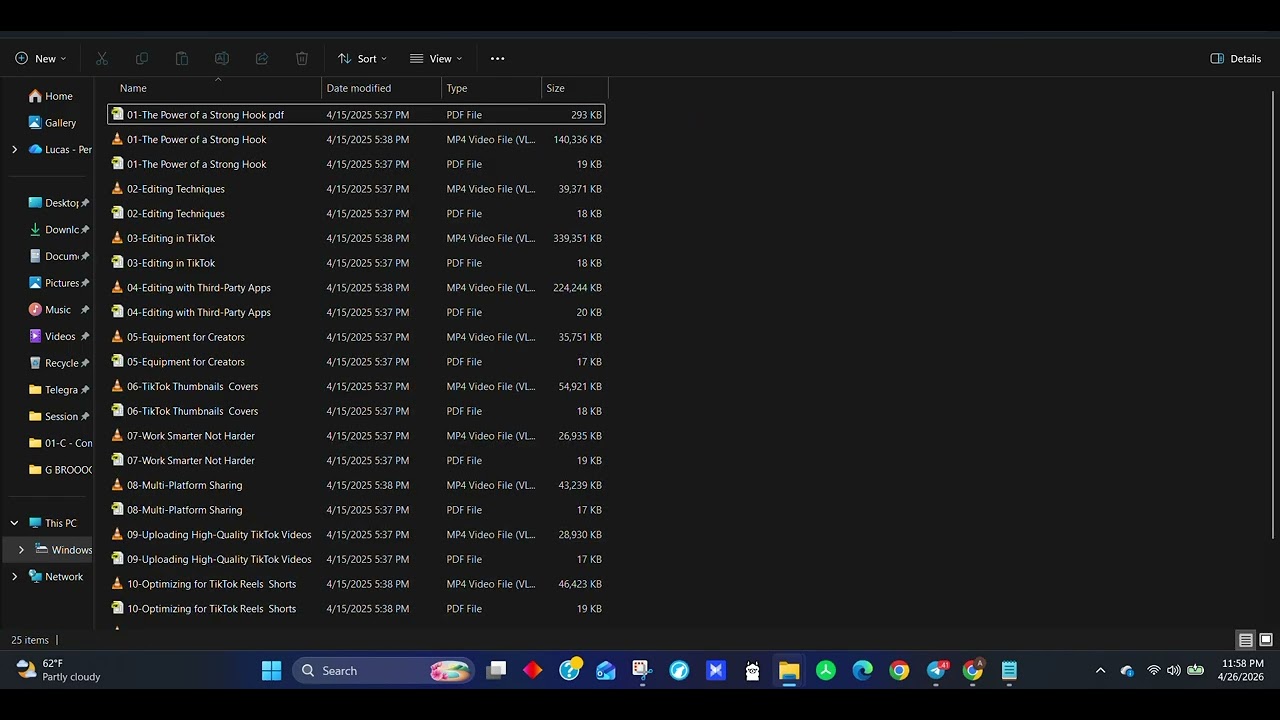The height and width of the screenshot is (720, 1280).
Task: Select the file '01-The Power of a Strong Hook pdf'
Action: click(x=356, y=115)
